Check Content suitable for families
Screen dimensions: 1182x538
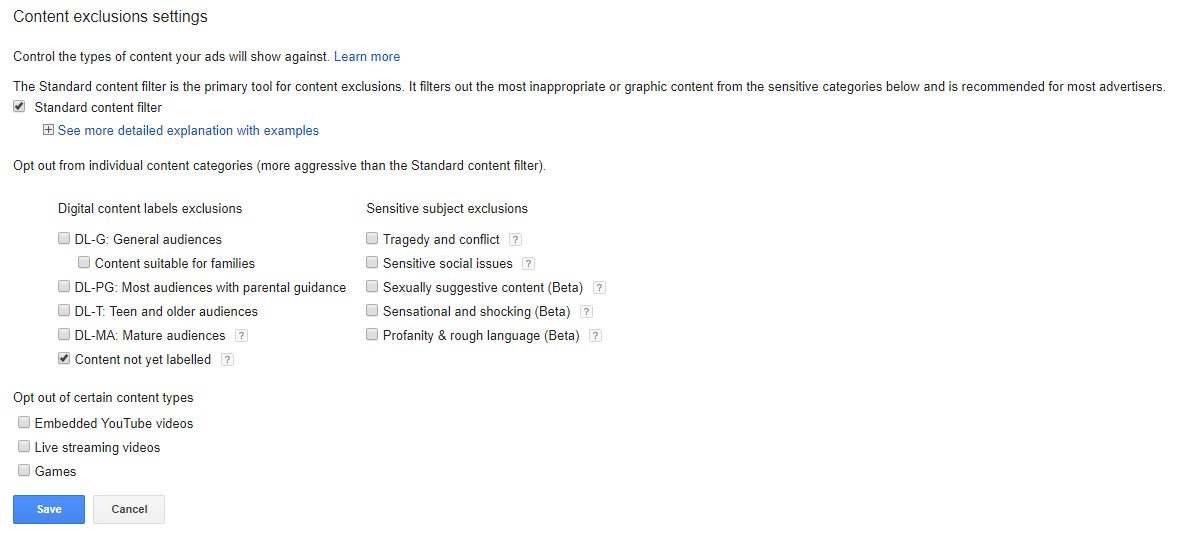pos(84,264)
